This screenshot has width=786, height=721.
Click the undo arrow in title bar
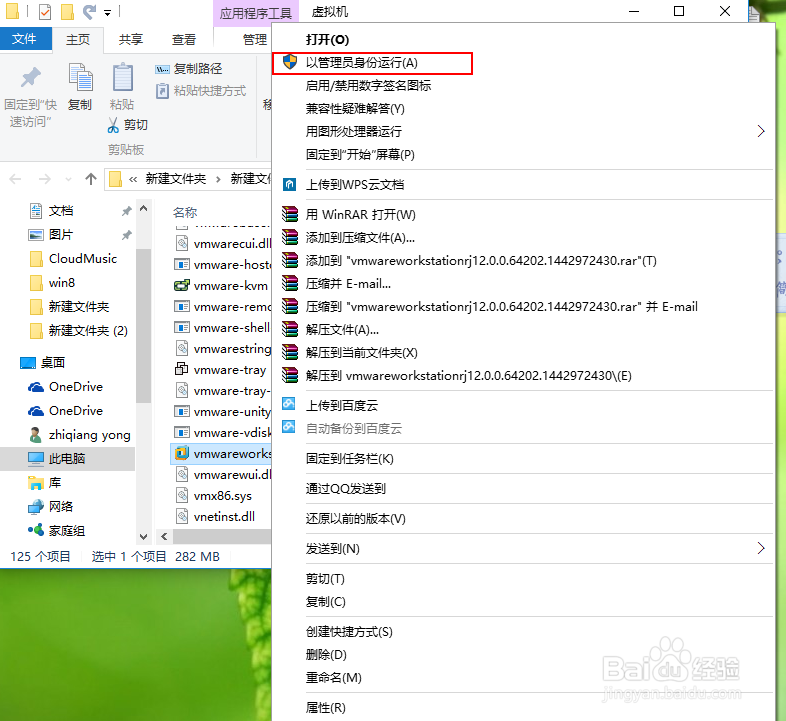[89, 11]
